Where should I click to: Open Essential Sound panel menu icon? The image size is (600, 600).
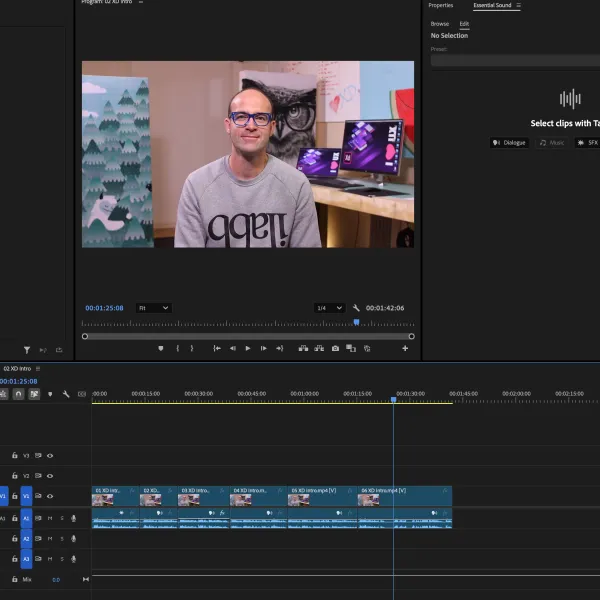[x=518, y=5]
